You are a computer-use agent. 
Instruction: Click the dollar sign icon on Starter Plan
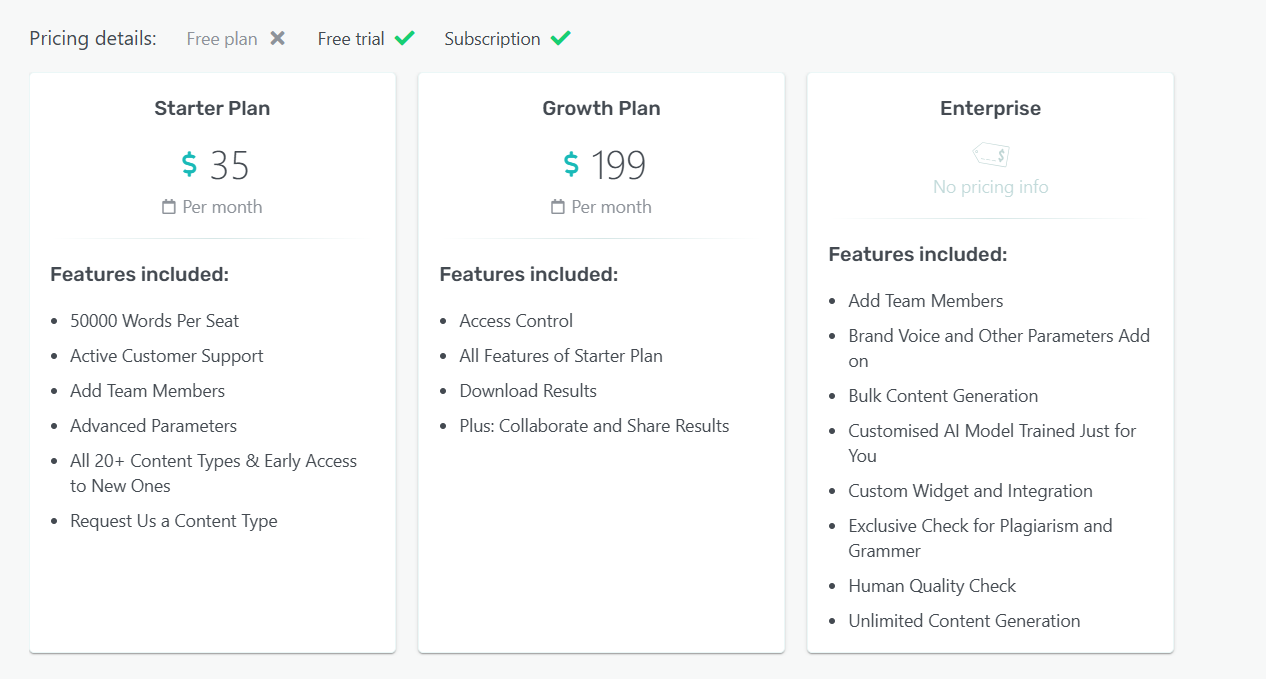pos(189,164)
